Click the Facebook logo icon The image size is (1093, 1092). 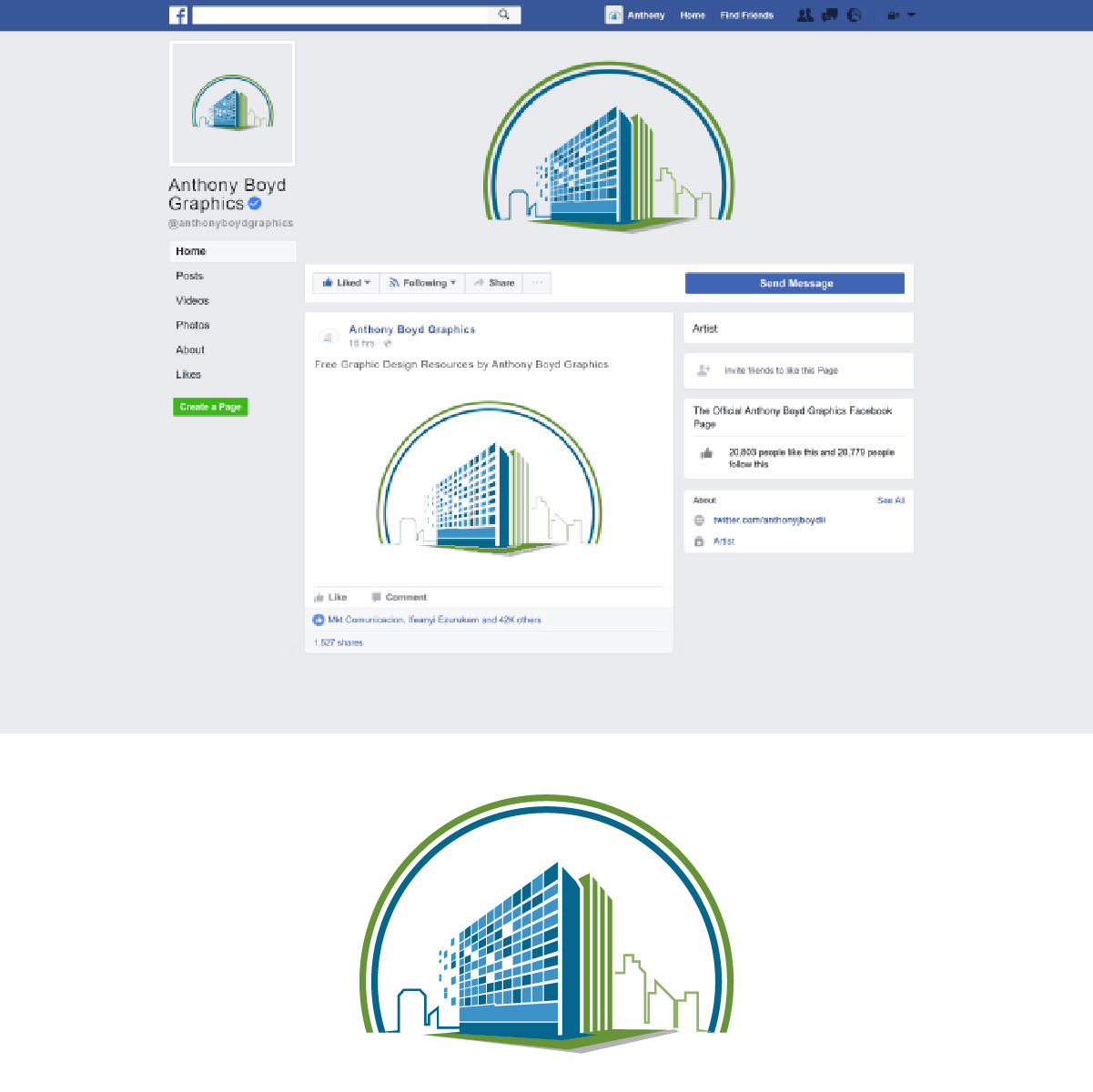(178, 15)
